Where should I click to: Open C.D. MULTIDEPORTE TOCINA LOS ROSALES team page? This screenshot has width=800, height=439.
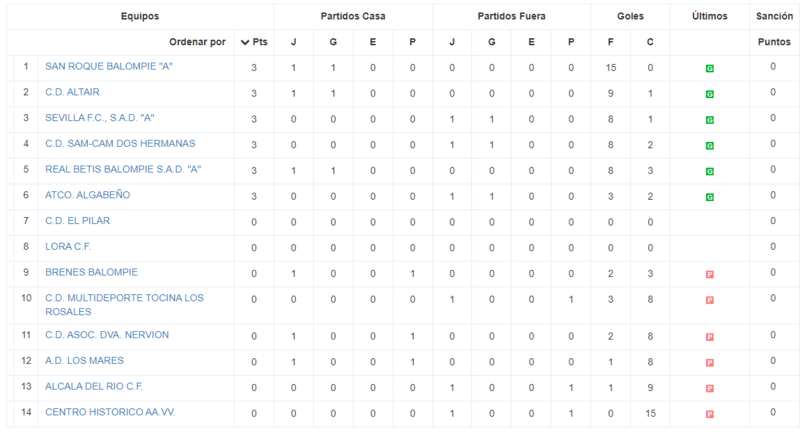coord(124,305)
